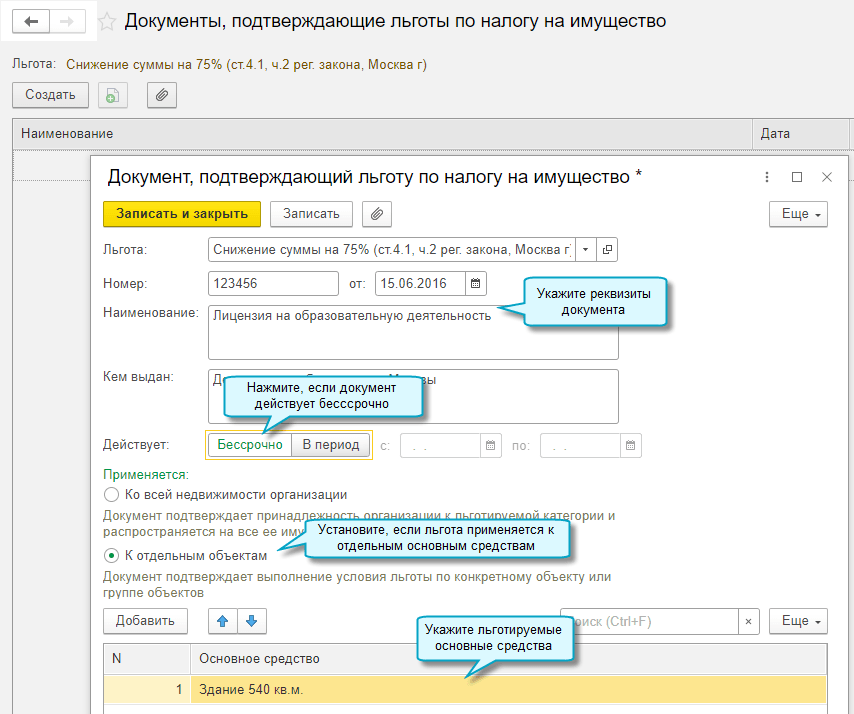This screenshot has width=854, height=714.
Task: Click the forward navigation arrow
Action: pyautogui.click(x=67, y=21)
